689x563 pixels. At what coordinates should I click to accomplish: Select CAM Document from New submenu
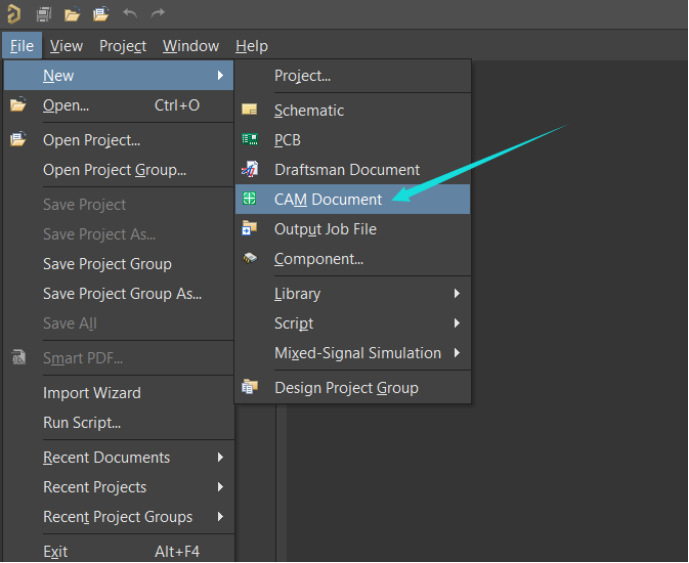pos(328,199)
